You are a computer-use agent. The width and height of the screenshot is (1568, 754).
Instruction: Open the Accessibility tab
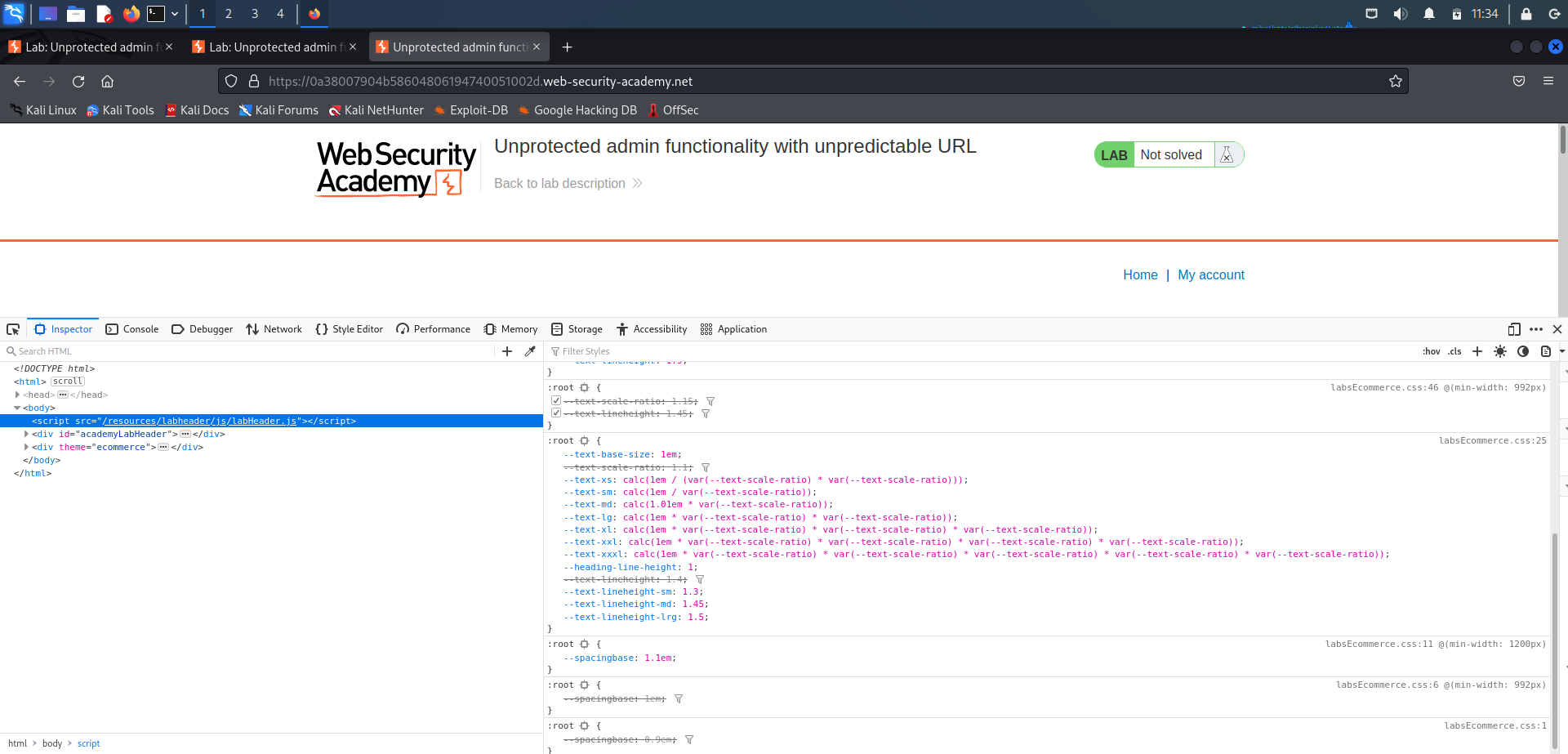(x=652, y=329)
